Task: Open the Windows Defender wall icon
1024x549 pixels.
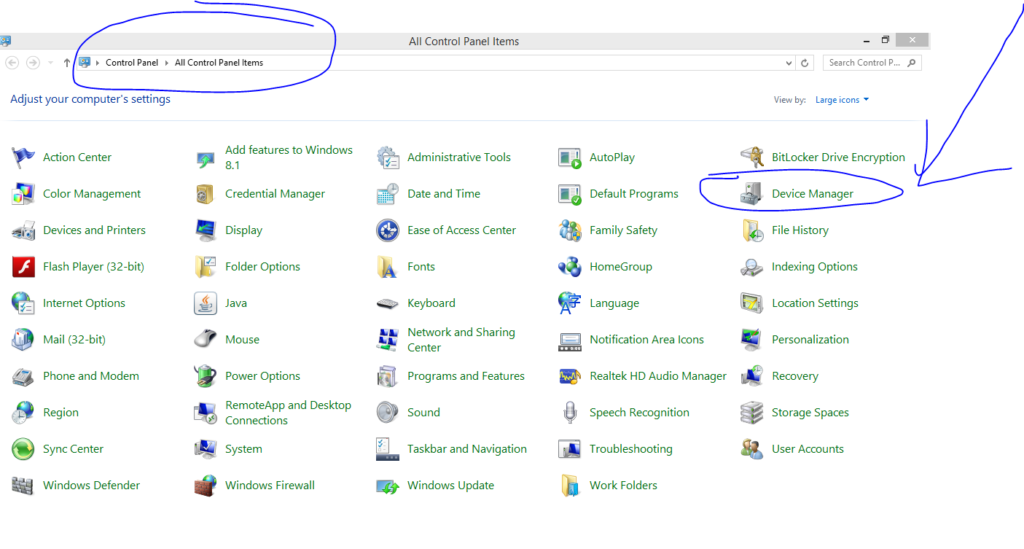Action: pos(23,486)
